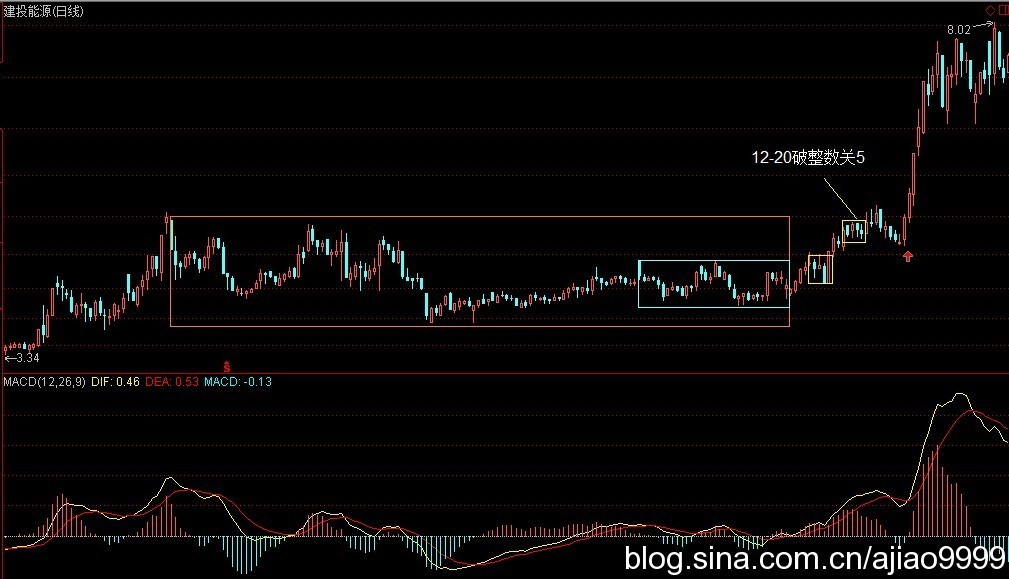
Task: Select the small yellow box under annotation line
Action: point(854,231)
